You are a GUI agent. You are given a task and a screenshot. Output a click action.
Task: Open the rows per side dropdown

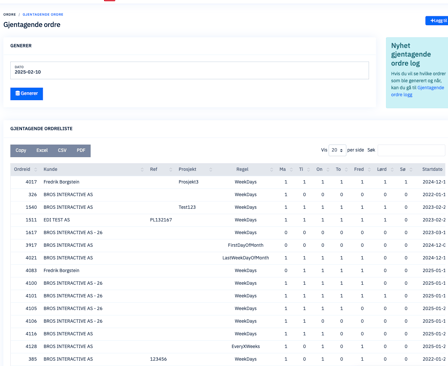click(x=337, y=150)
